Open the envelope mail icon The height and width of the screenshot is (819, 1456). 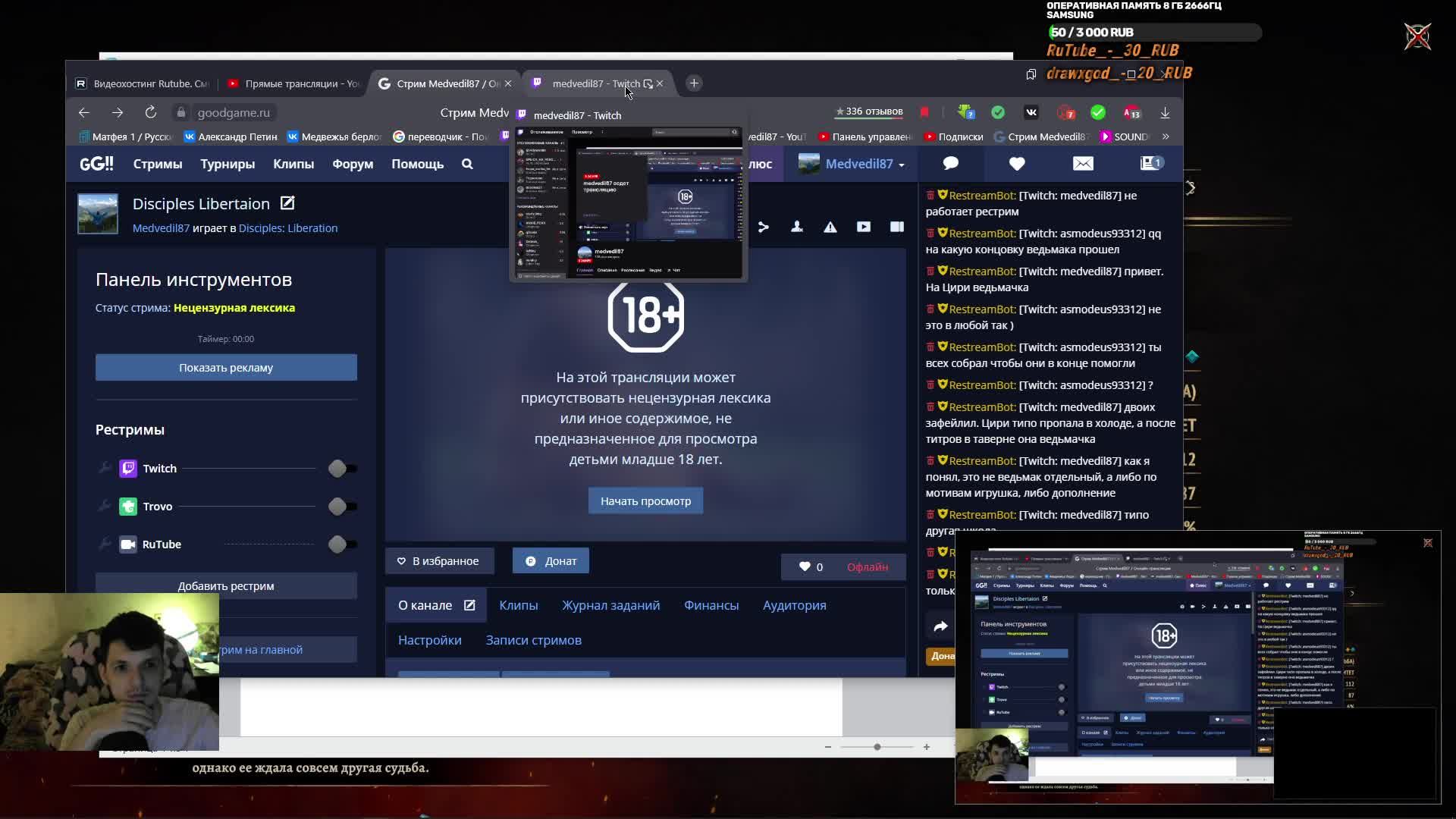pyautogui.click(x=1083, y=163)
